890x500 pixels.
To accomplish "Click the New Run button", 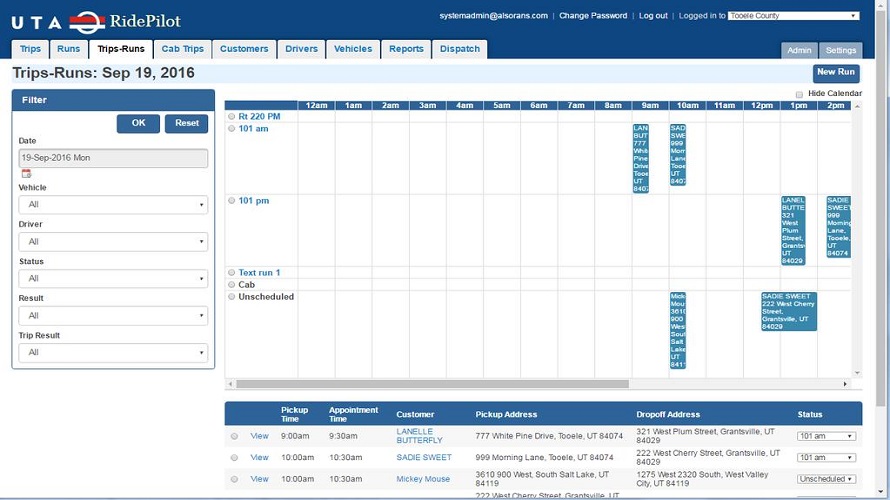I will point(836,72).
